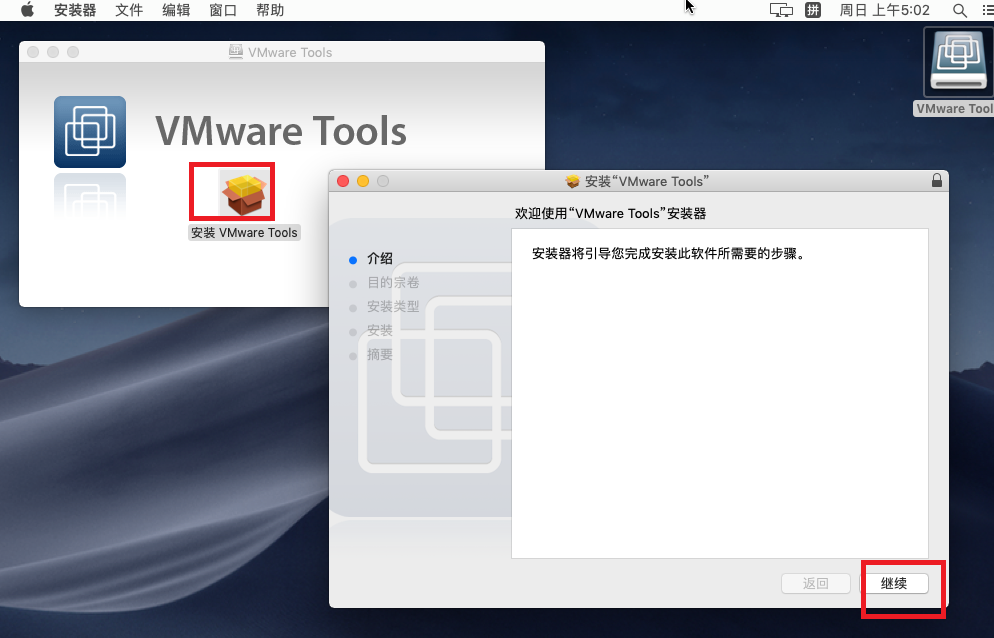Image resolution: width=994 pixels, height=638 pixels.
Task: Click the 安装 VMware Tools package icon
Action: (245, 192)
